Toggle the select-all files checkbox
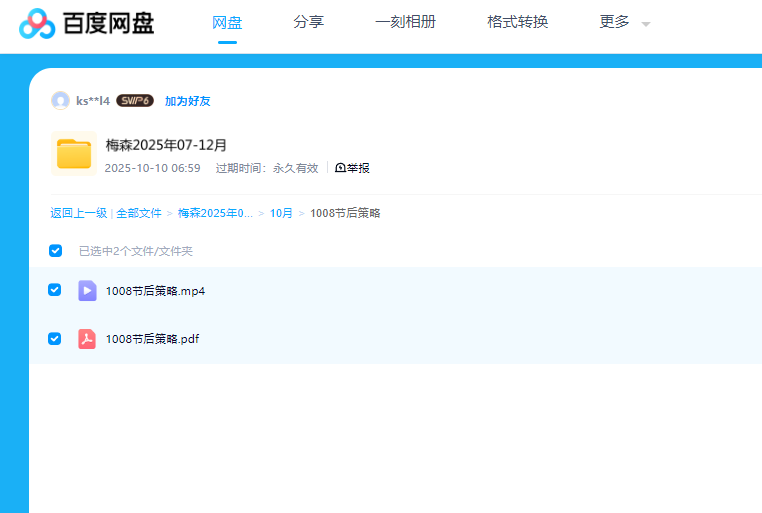The image size is (762, 513). [56, 251]
